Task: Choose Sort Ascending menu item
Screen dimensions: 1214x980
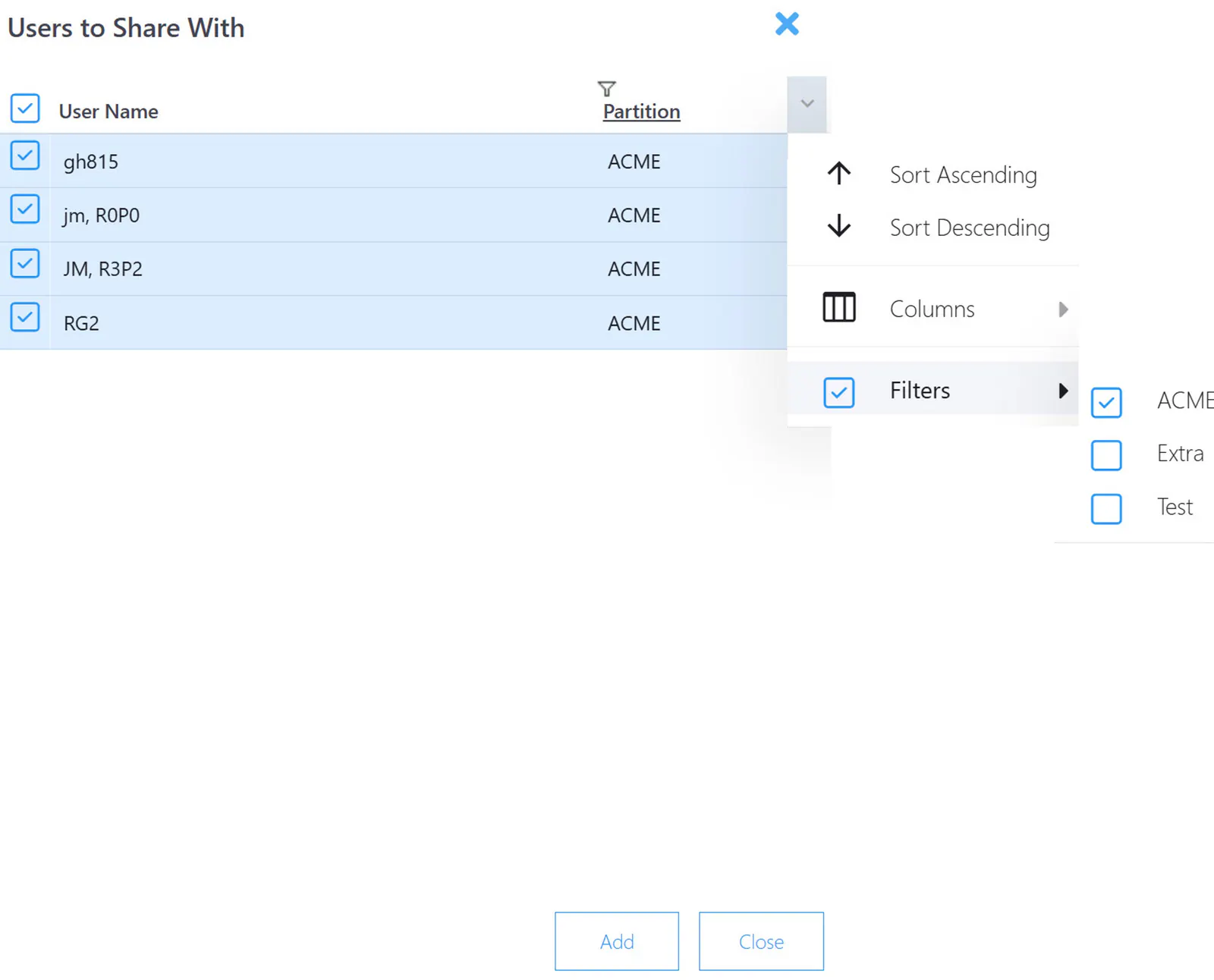Action: (x=933, y=174)
